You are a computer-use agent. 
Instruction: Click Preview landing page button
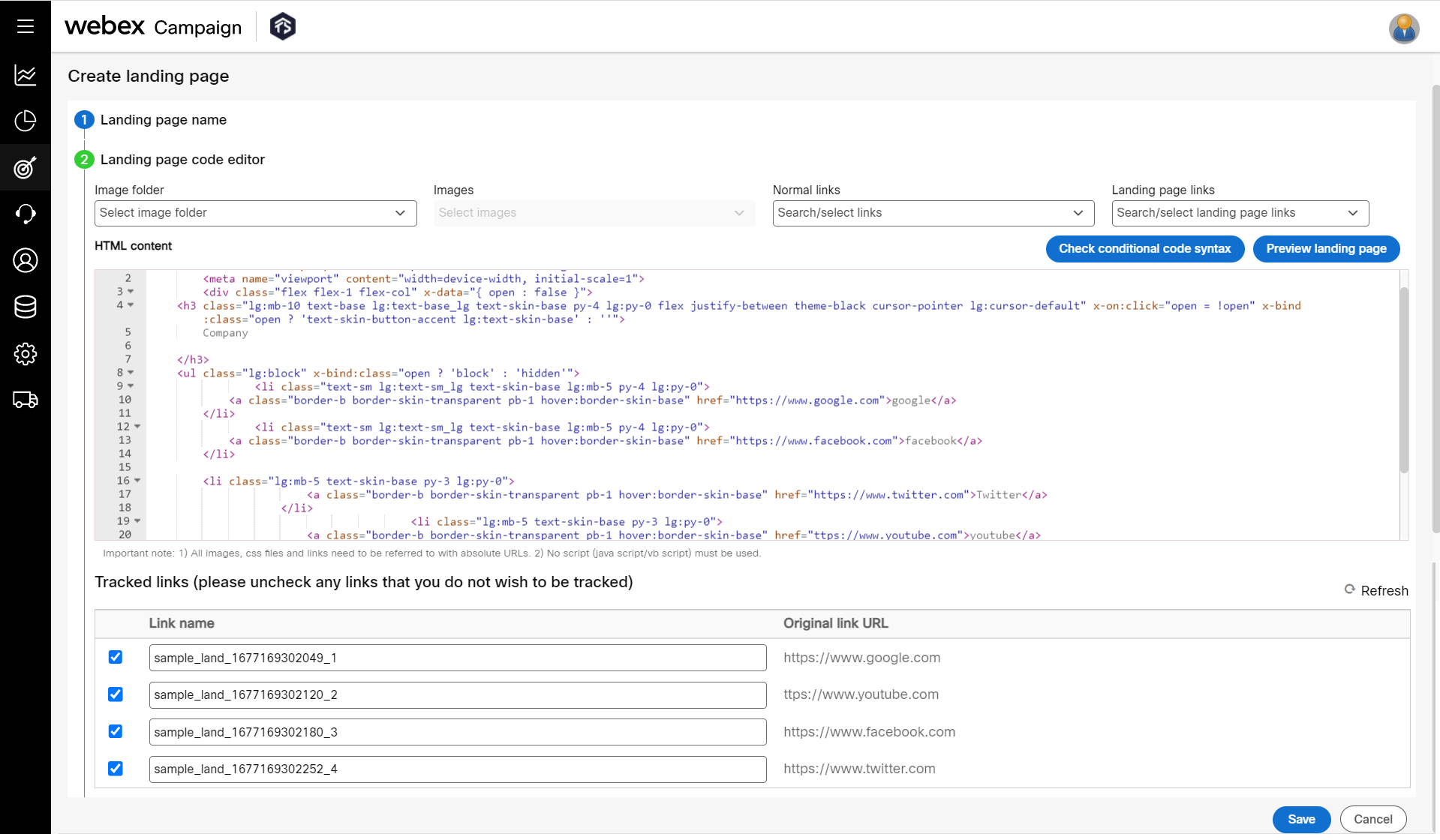click(x=1326, y=249)
